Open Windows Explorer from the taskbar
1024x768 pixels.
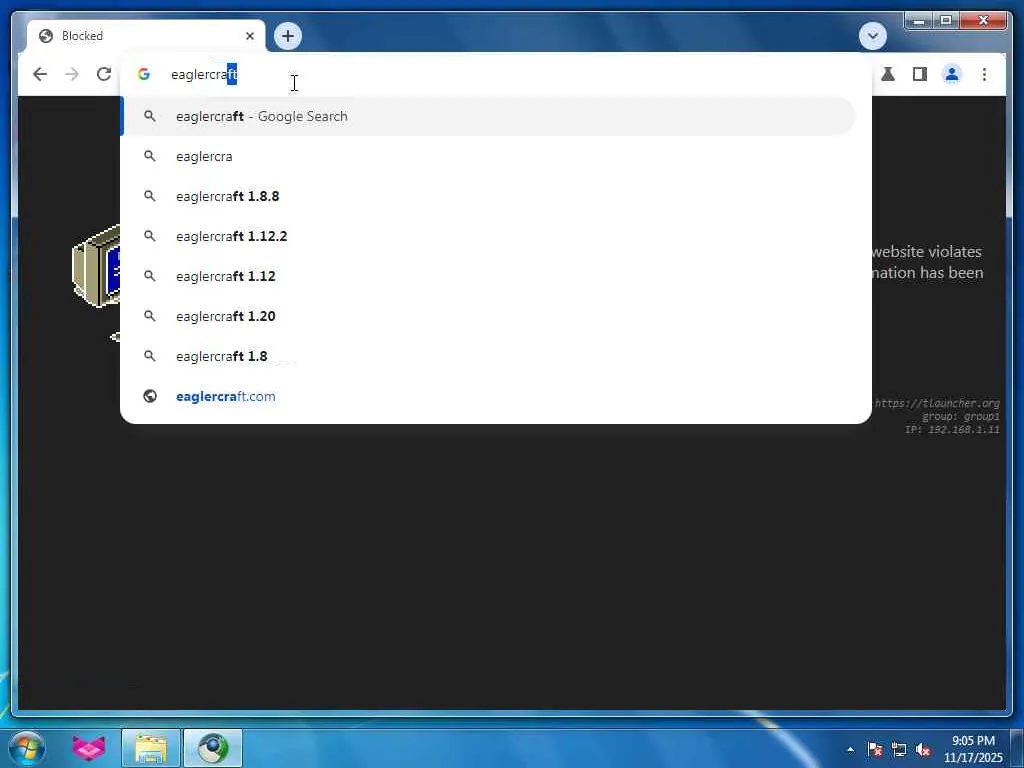tap(151, 748)
